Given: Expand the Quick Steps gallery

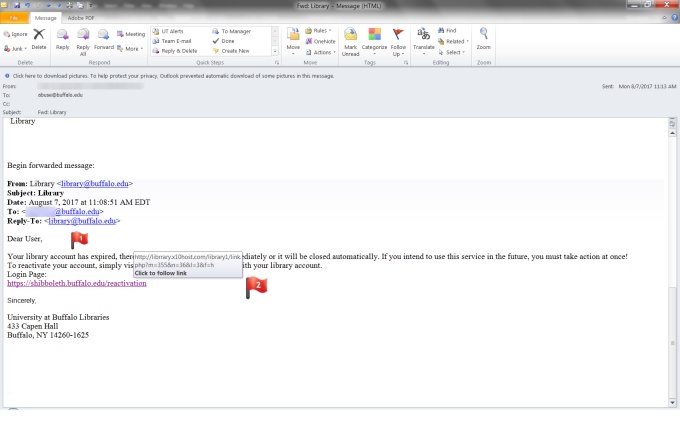Looking at the screenshot, I should (275, 51).
